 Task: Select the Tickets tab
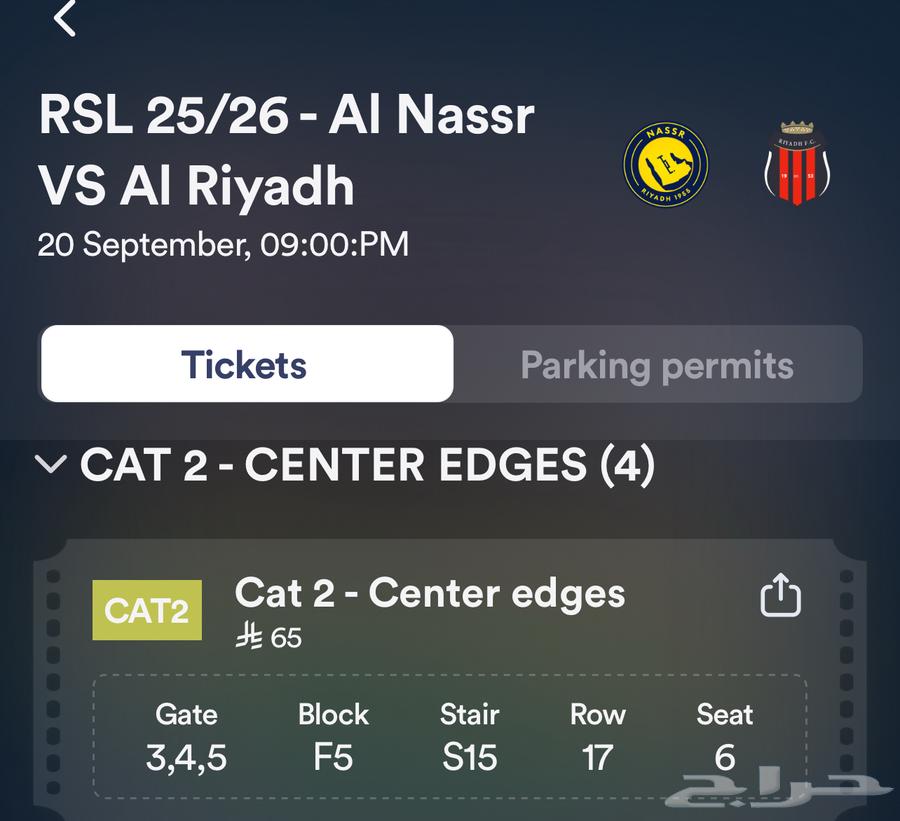tap(244, 365)
